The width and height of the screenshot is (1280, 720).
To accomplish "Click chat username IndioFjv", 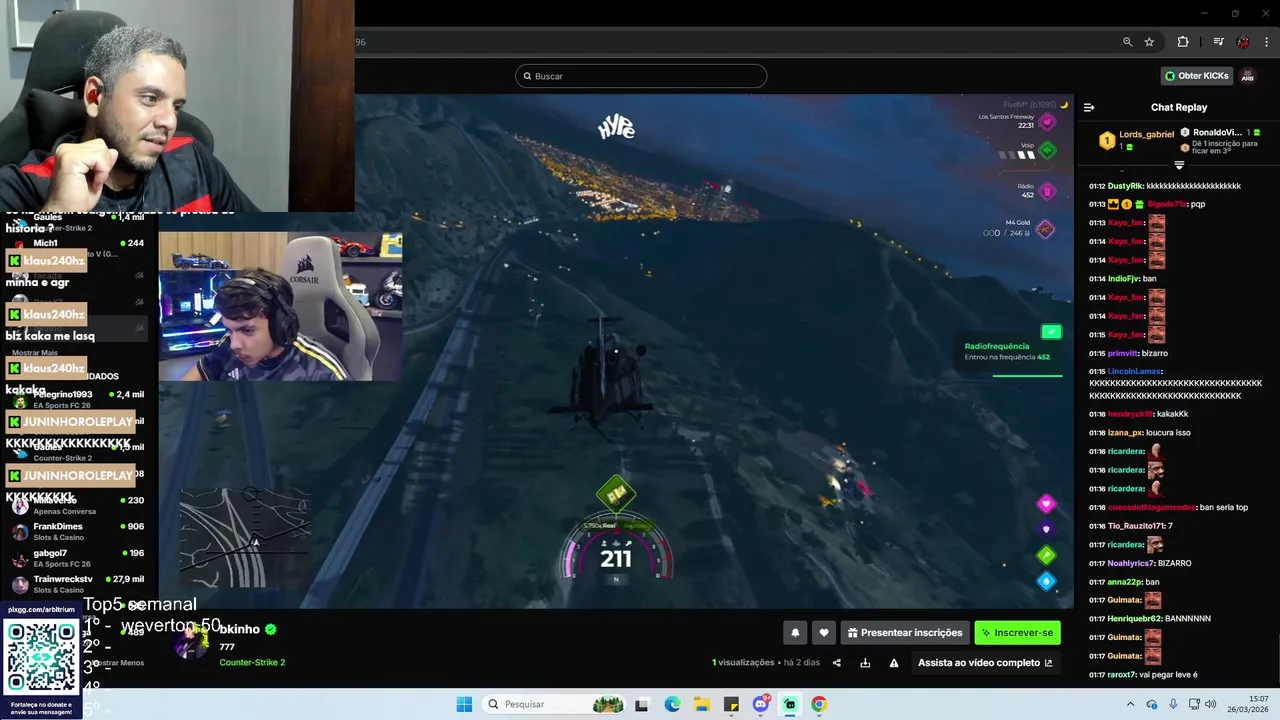I will coord(1123,279).
